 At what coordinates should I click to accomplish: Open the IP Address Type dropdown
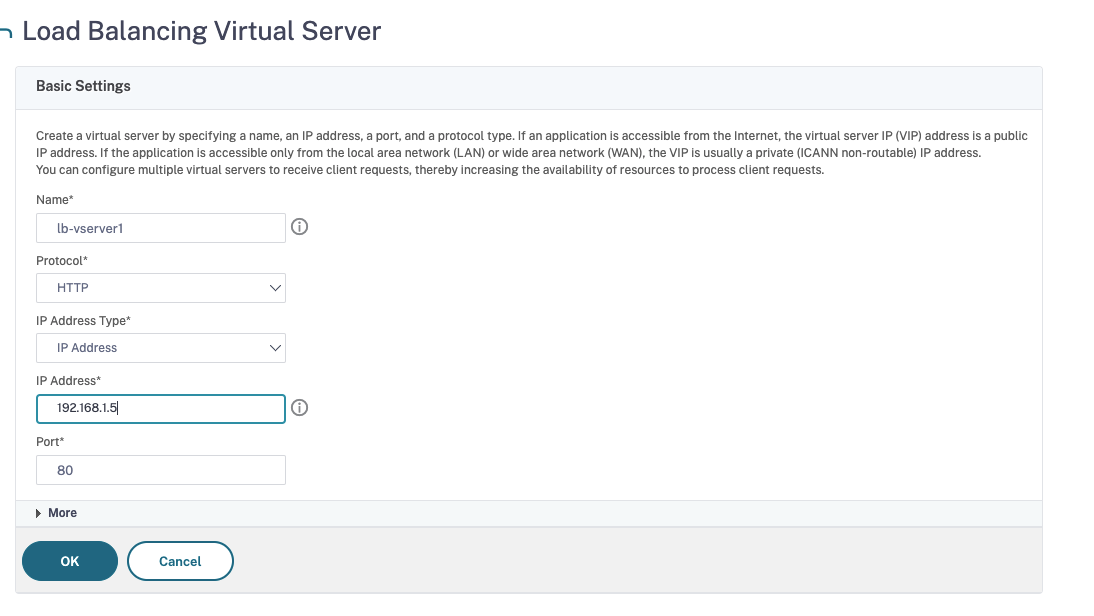pyautogui.click(x=160, y=348)
